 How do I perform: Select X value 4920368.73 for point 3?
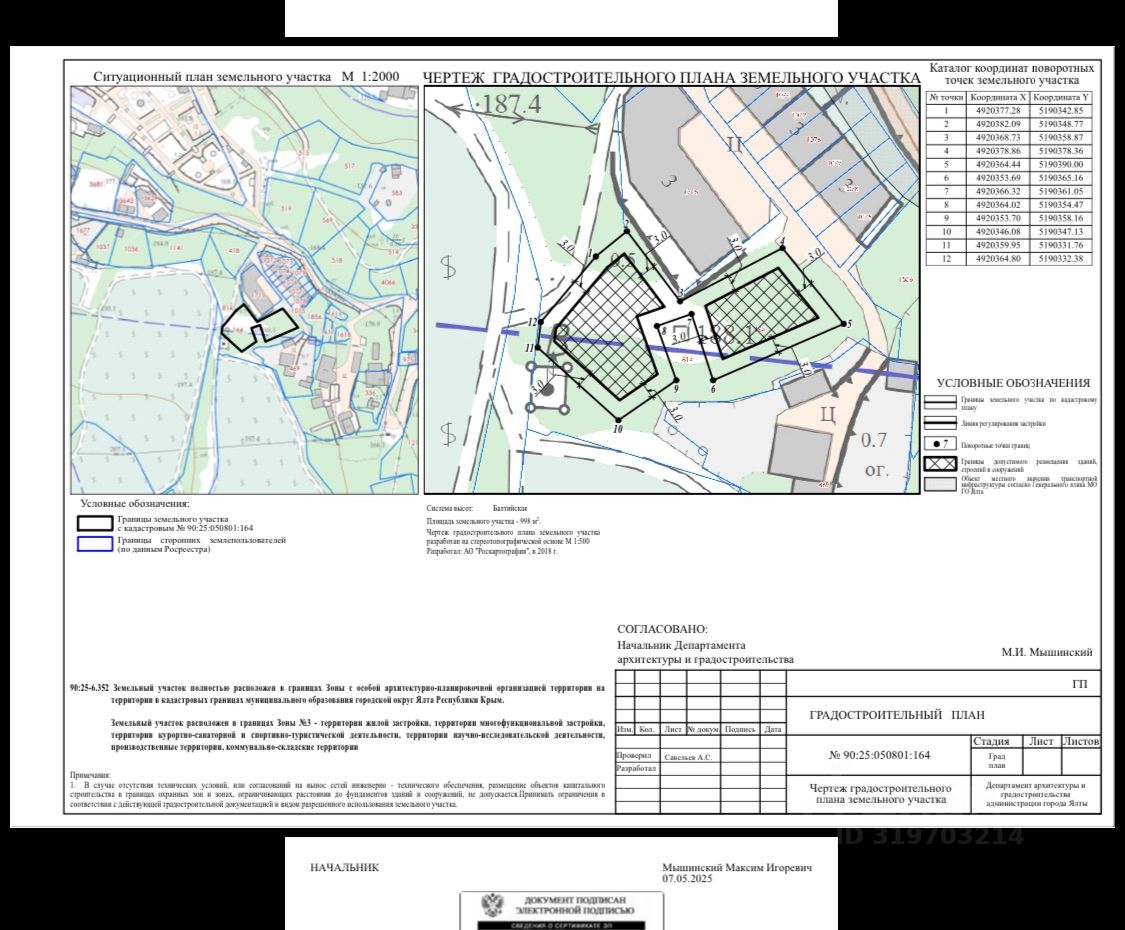(x=998, y=138)
